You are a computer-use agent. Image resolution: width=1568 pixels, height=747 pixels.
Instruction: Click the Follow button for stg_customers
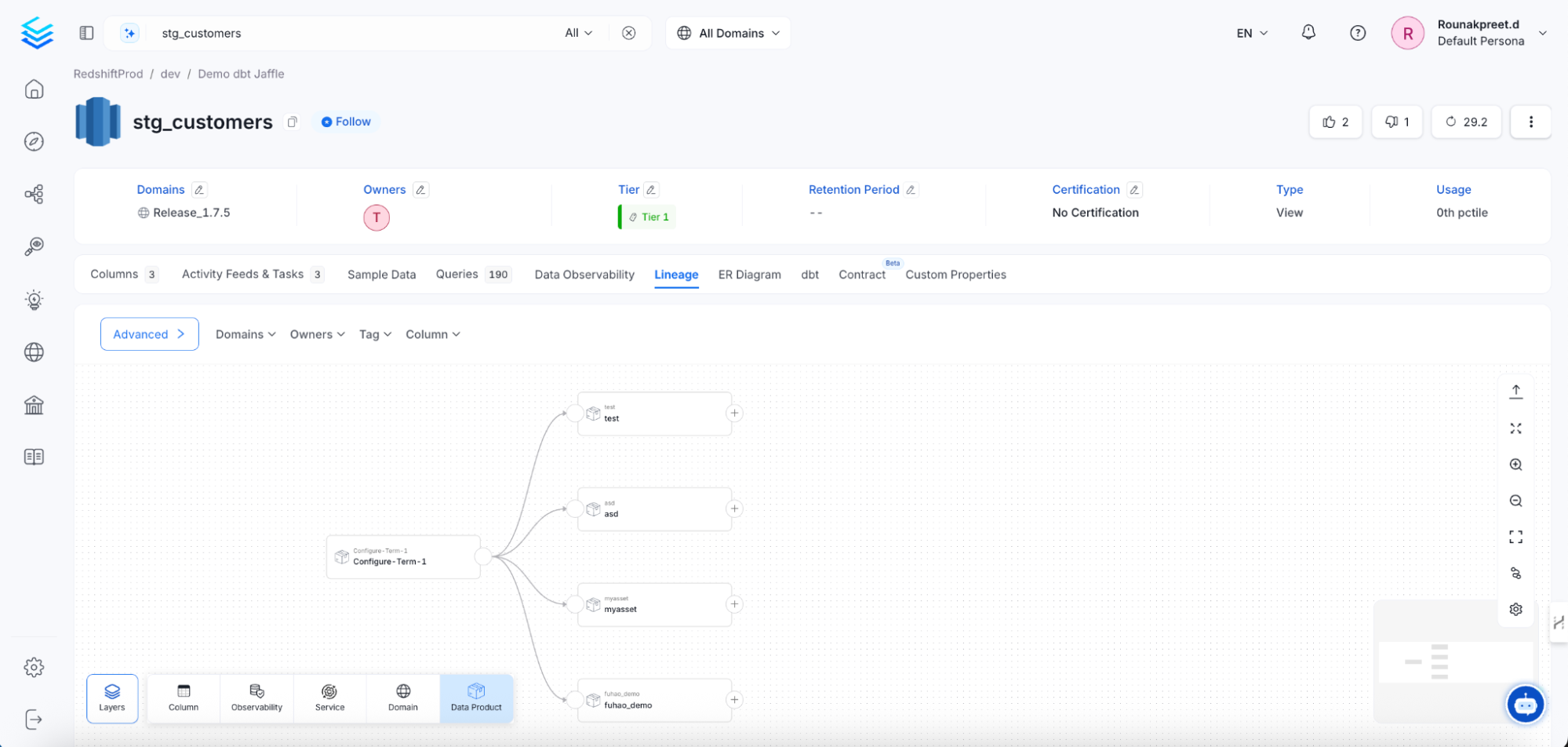click(345, 121)
